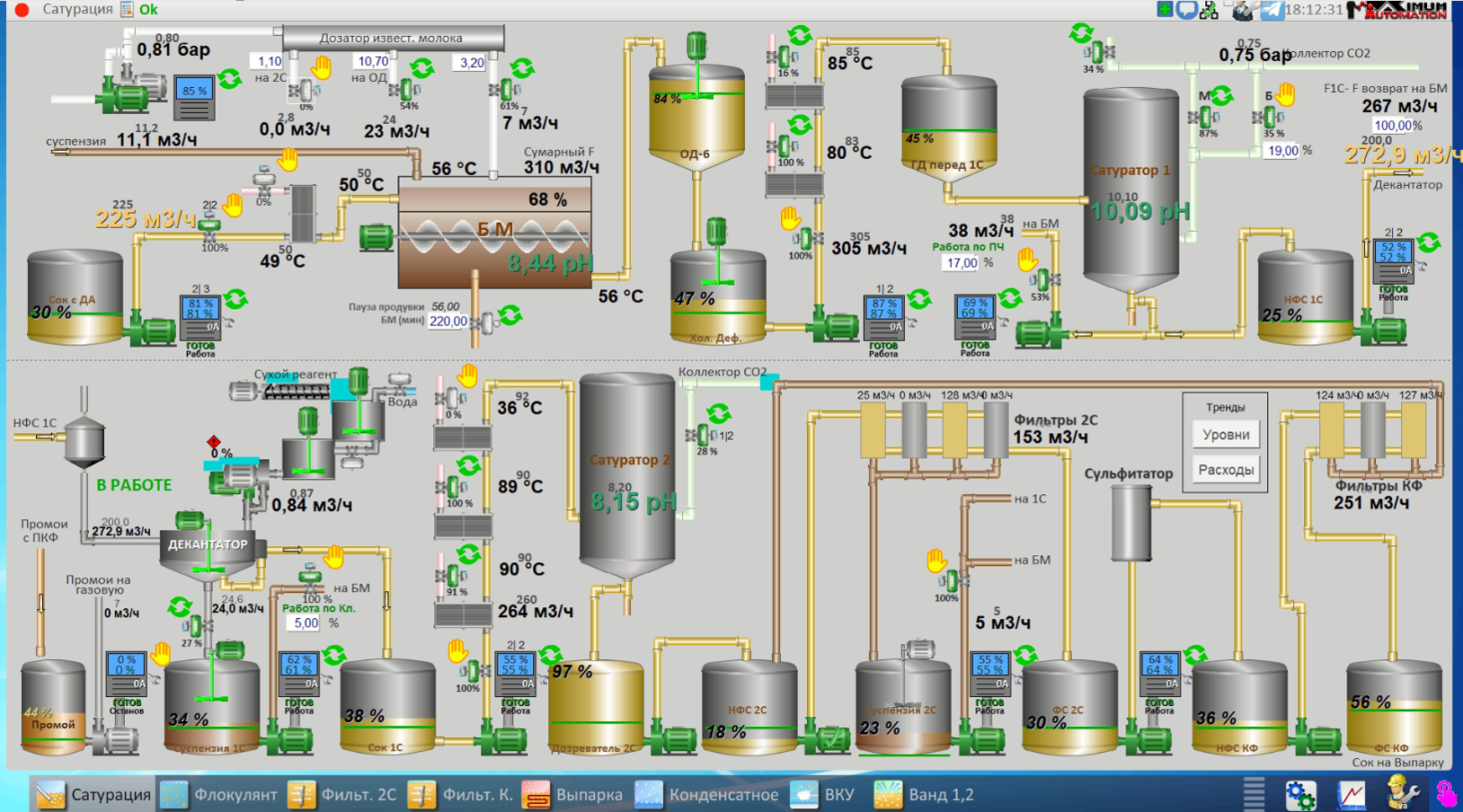Select the Хол. Деф. tank agitator
This screenshot has width=1463, height=812.
coord(716,232)
